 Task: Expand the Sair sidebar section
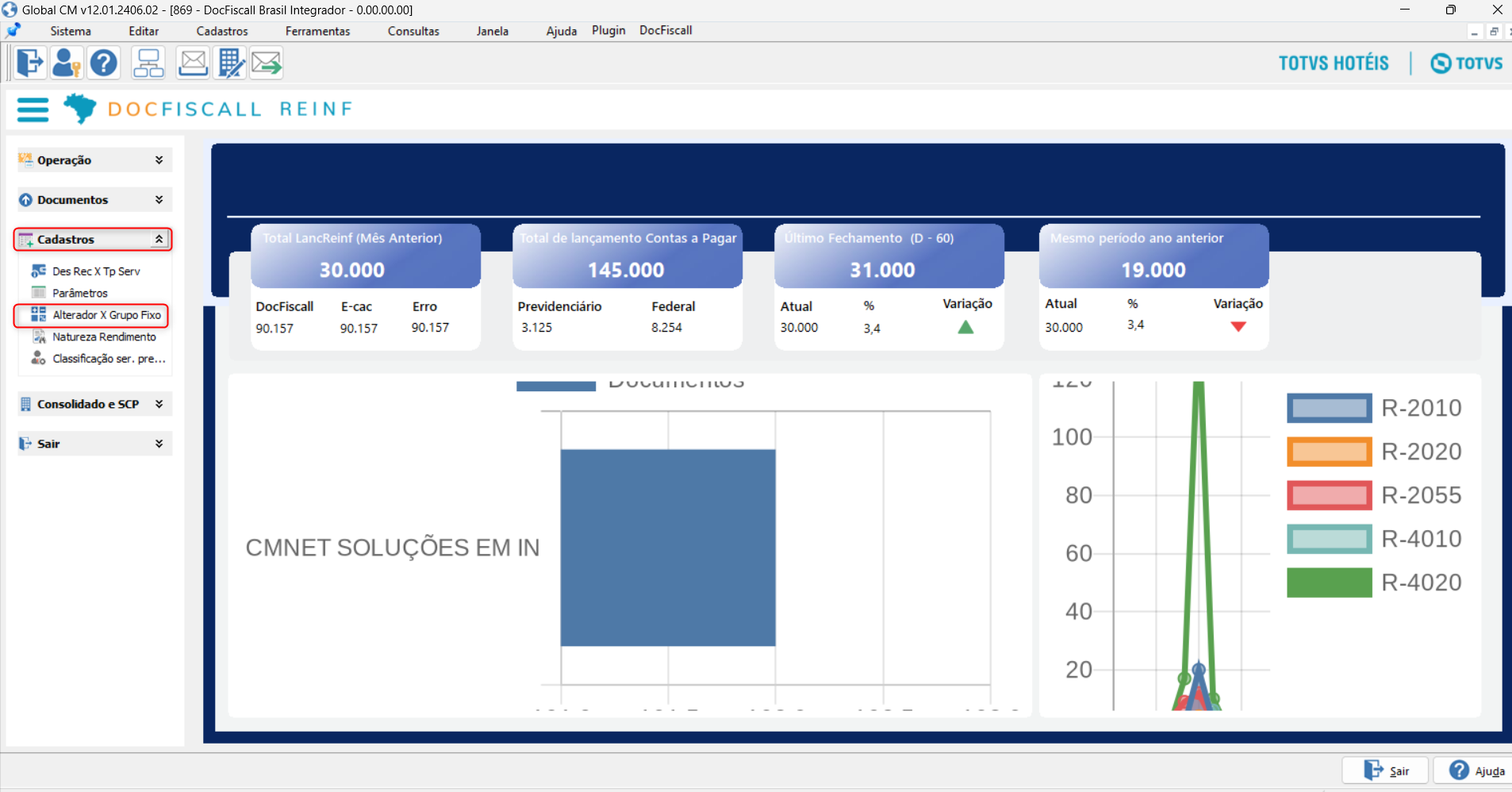point(94,444)
